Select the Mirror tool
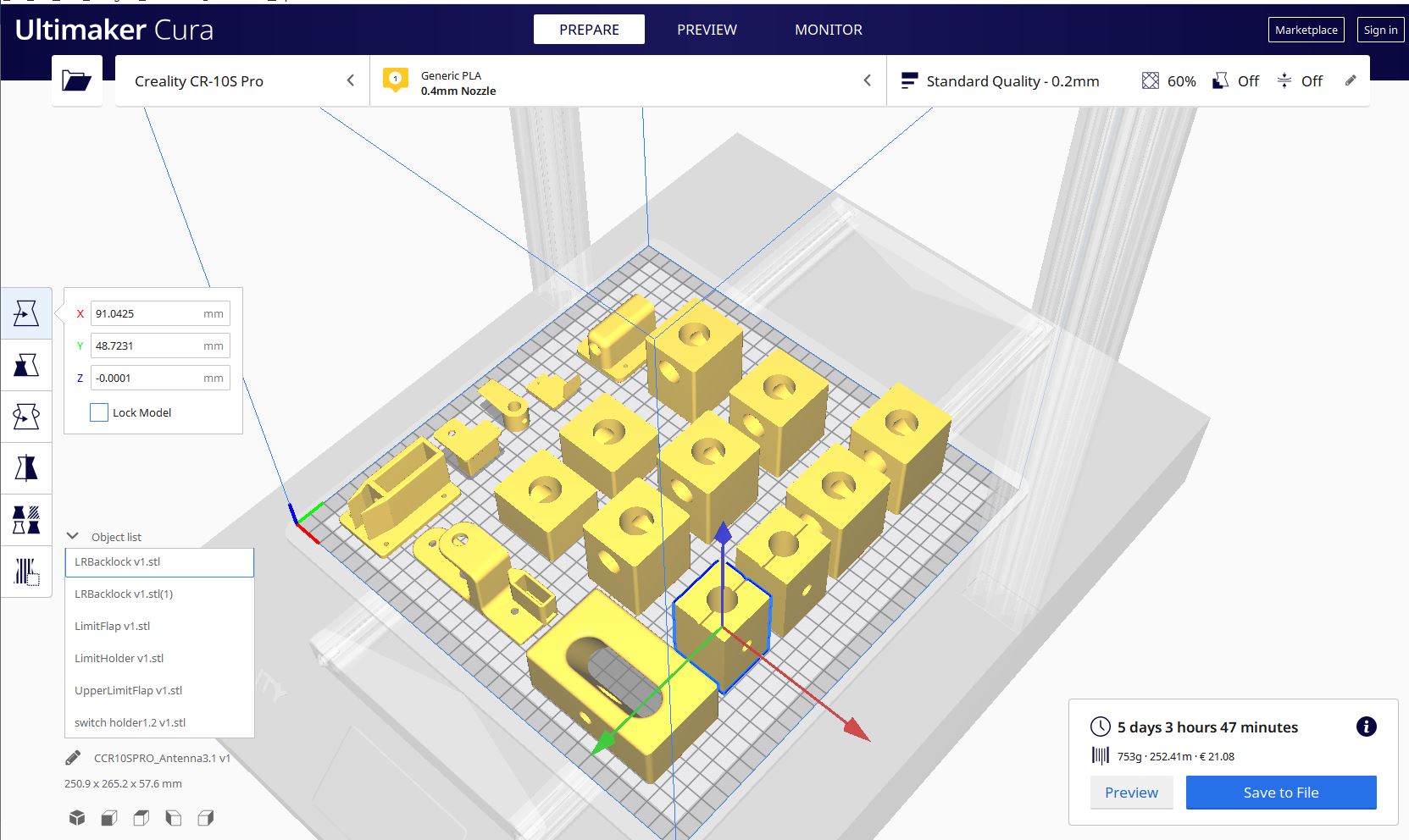The height and width of the screenshot is (840, 1409). (26, 468)
